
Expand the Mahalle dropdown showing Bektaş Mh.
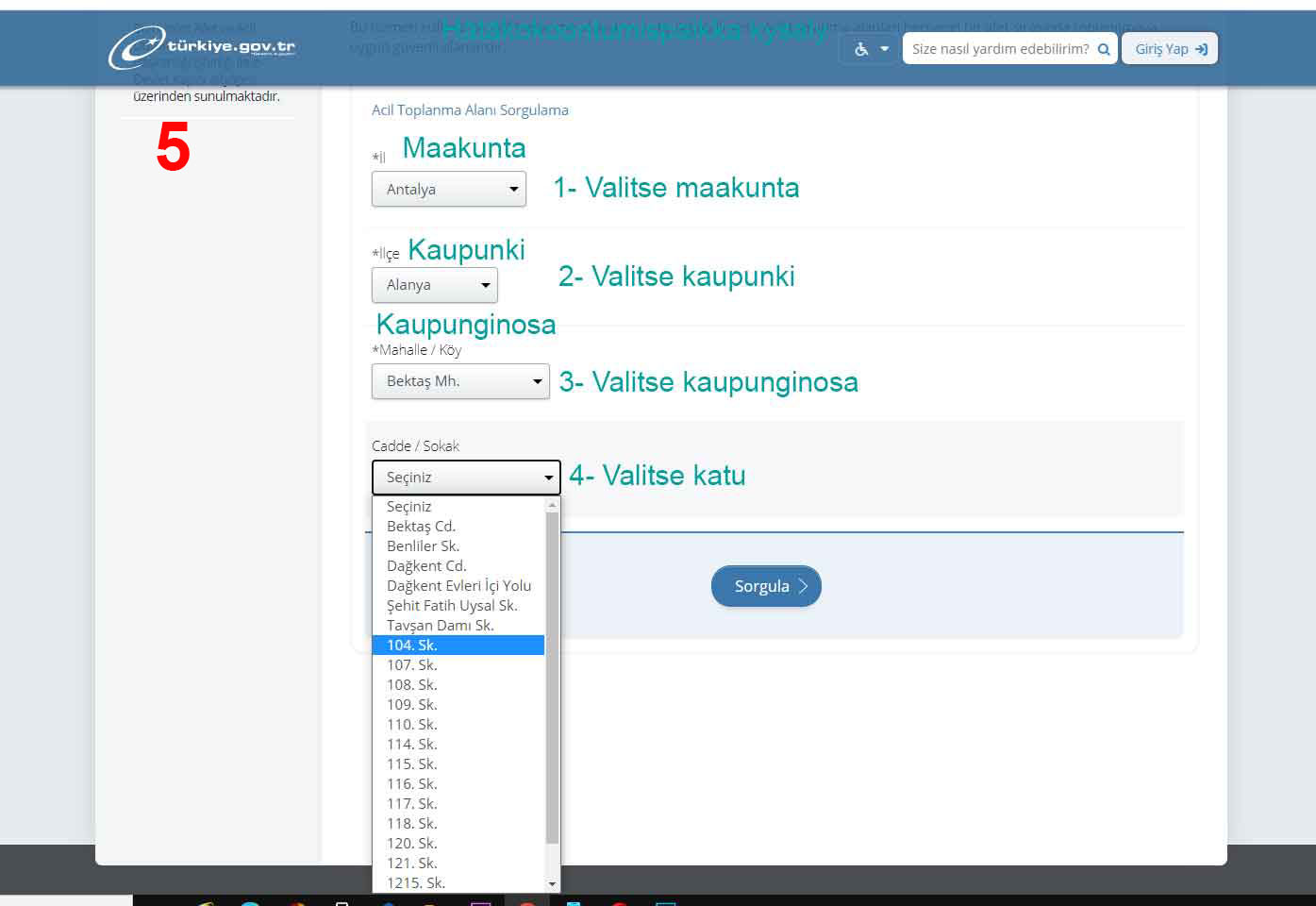tap(460, 381)
